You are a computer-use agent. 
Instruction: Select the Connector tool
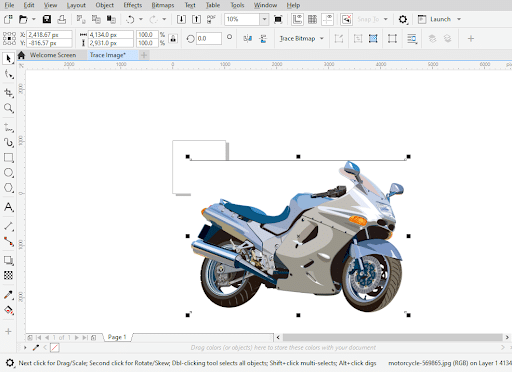point(8,241)
